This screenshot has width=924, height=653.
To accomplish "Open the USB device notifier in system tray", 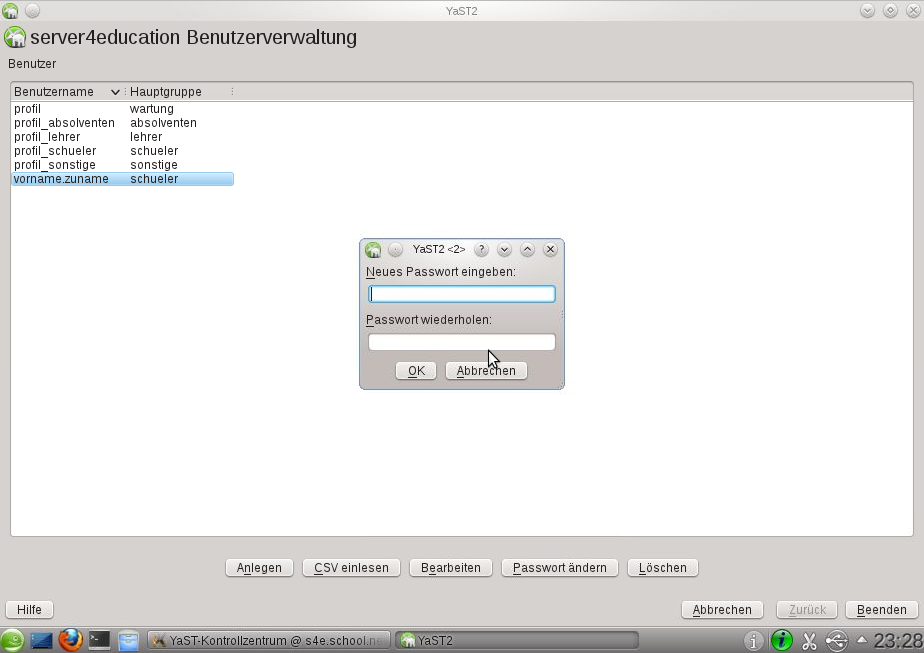I will 837,641.
